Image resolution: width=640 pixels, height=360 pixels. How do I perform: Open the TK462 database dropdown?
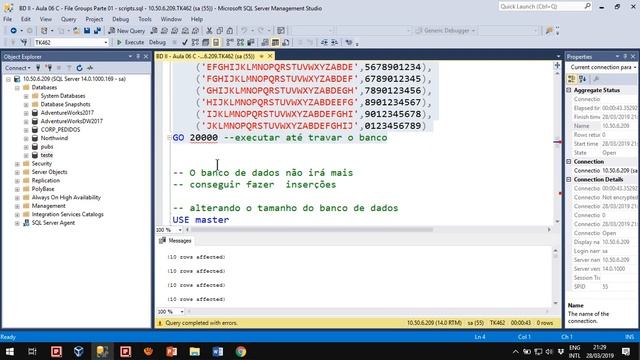tap(105, 42)
